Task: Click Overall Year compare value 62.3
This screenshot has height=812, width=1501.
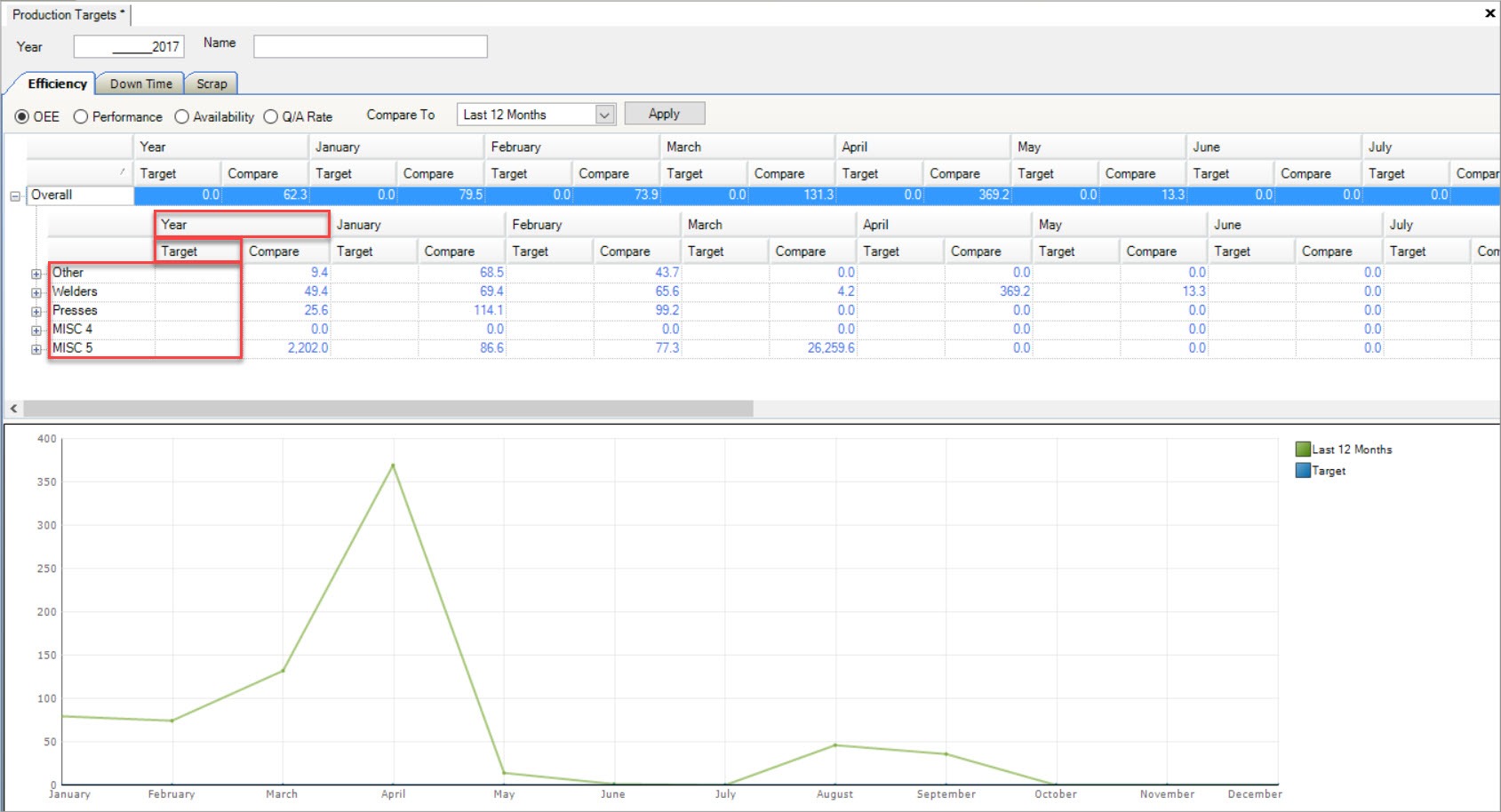Action: 295,195
